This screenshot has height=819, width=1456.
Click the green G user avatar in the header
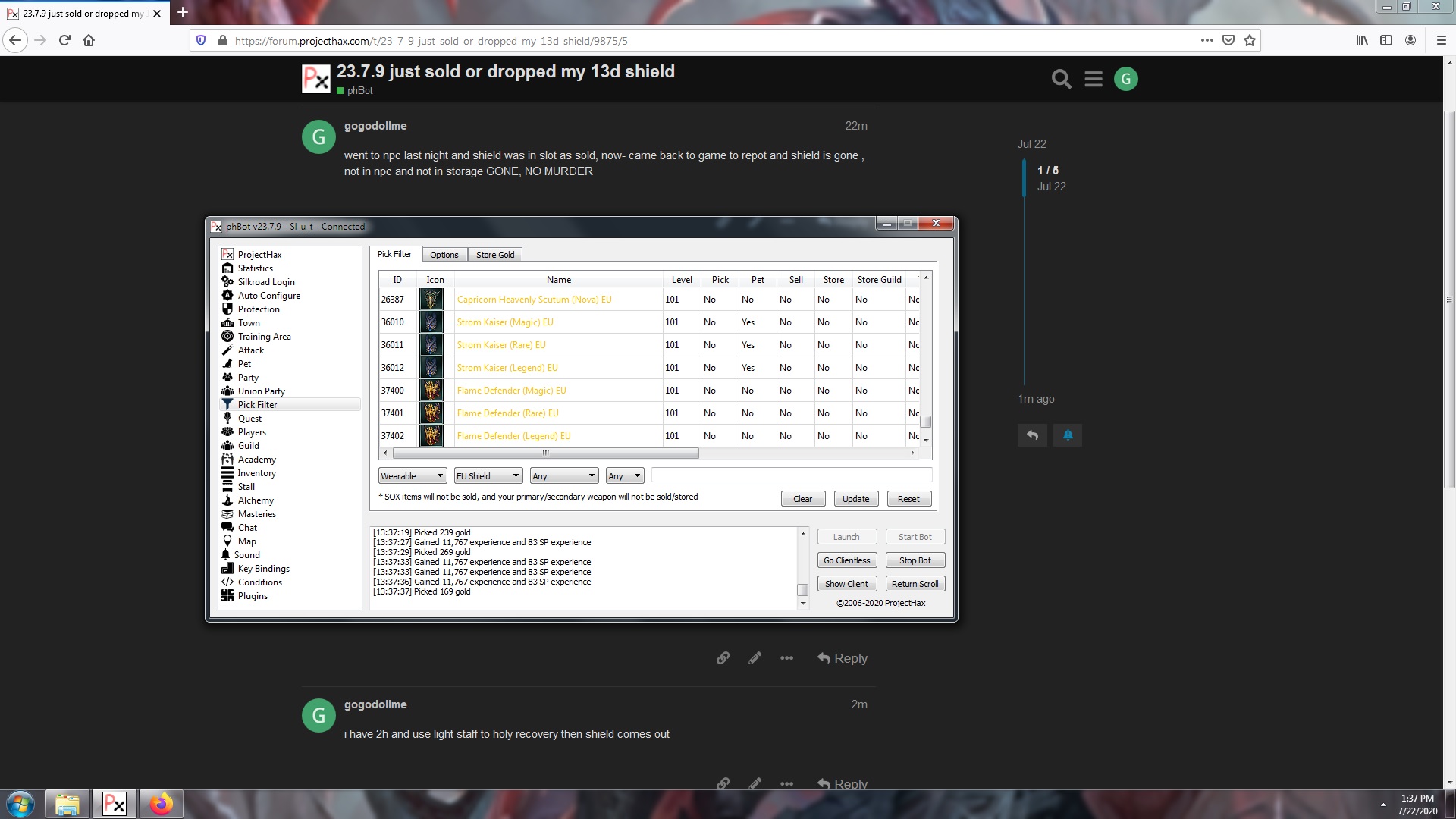click(1125, 79)
